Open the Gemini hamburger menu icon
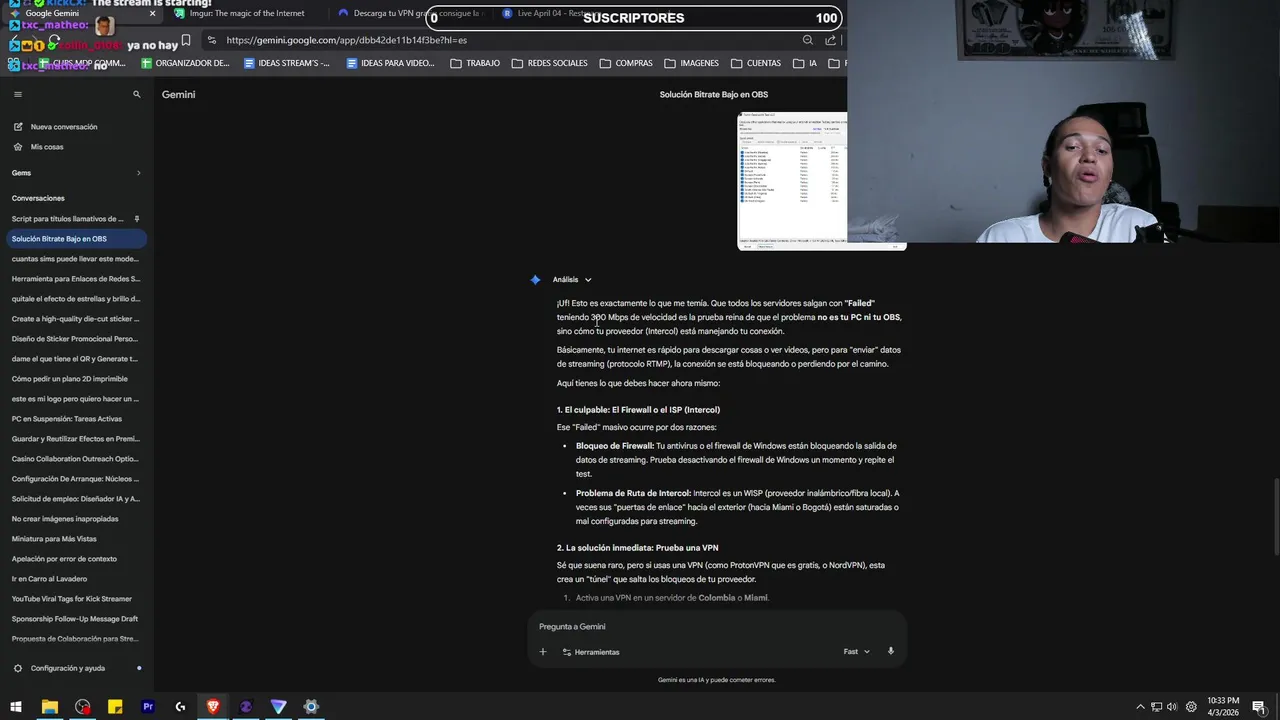This screenshot has width=1280, height=720. click(17, 94)
